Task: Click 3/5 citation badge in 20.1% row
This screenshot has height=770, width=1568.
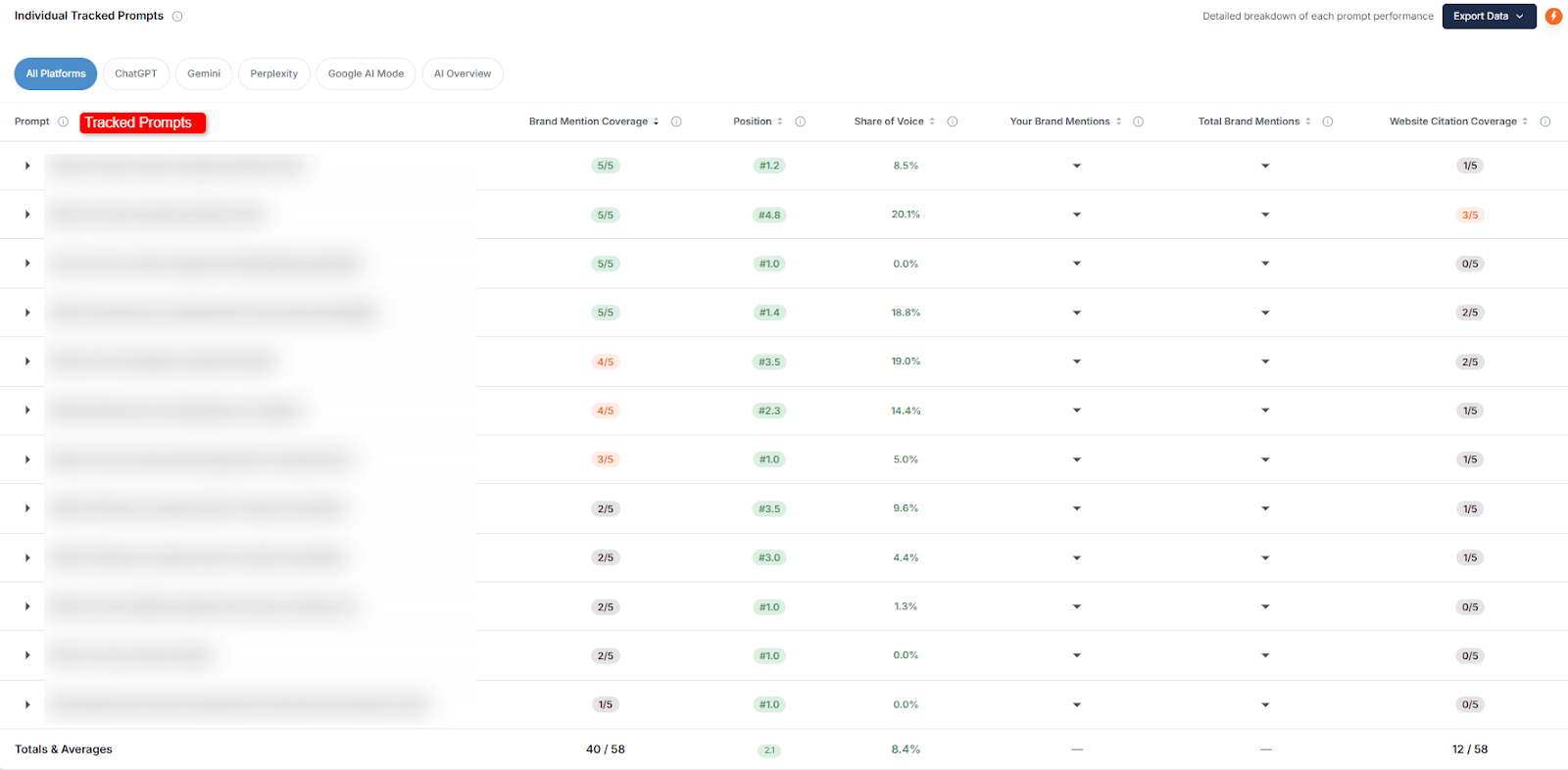Action: 1470,215
